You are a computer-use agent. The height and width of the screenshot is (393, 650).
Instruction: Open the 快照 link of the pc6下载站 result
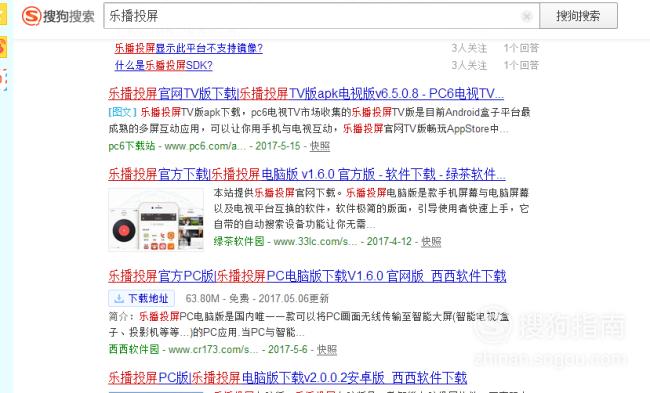click(320, 146)
